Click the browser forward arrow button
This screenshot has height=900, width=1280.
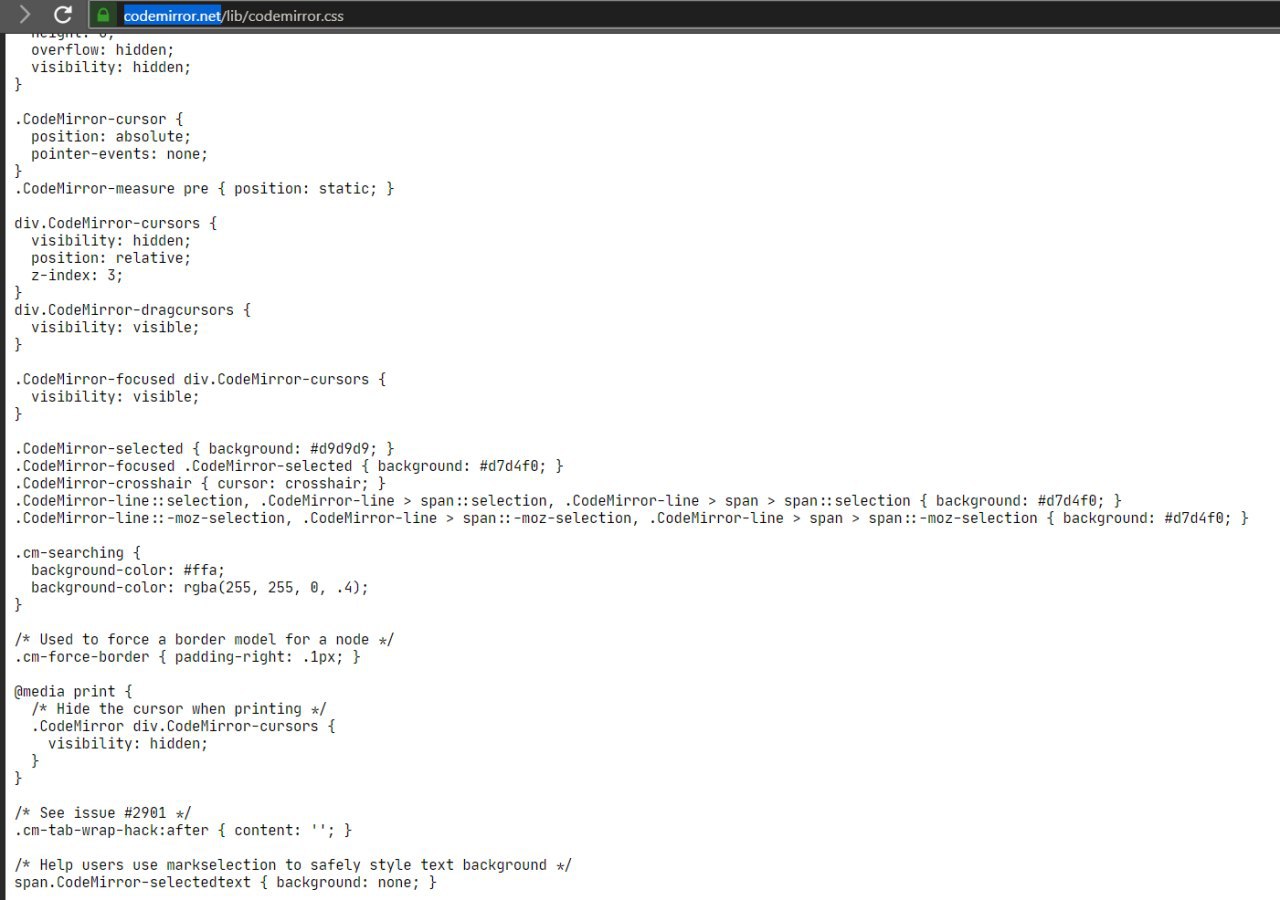[x=25, y=15]
